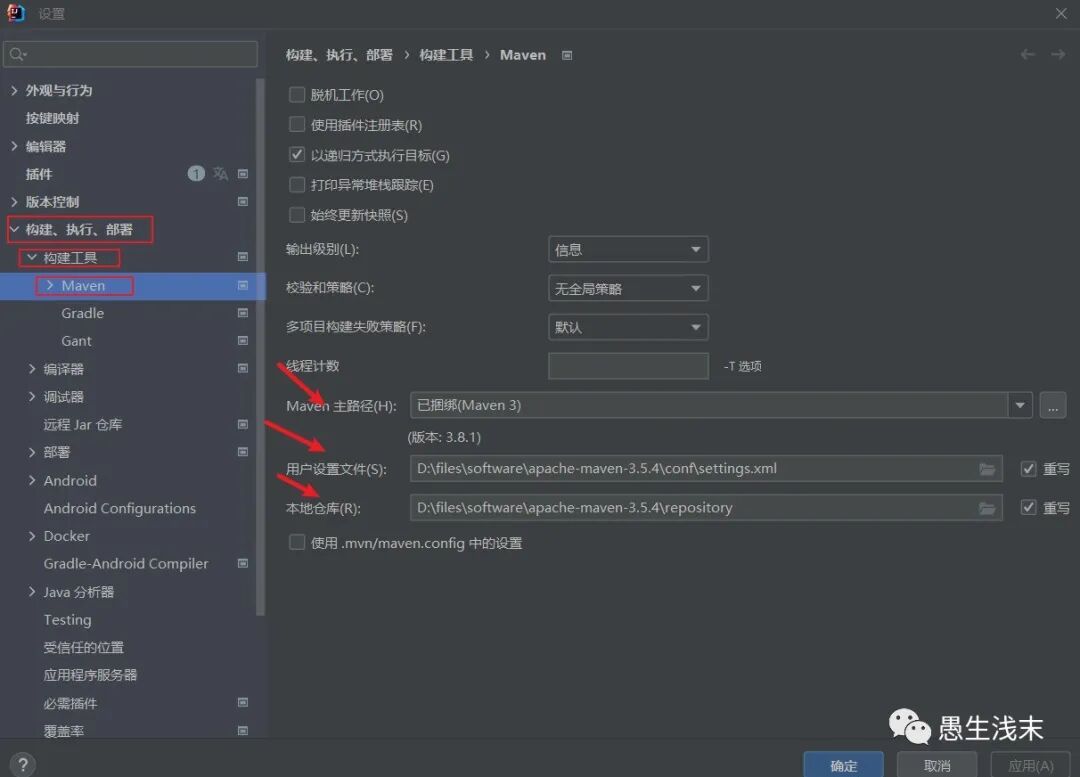Open help with the question mark button
Screen dimensions: 1080x777
click(x=23, y=764)
